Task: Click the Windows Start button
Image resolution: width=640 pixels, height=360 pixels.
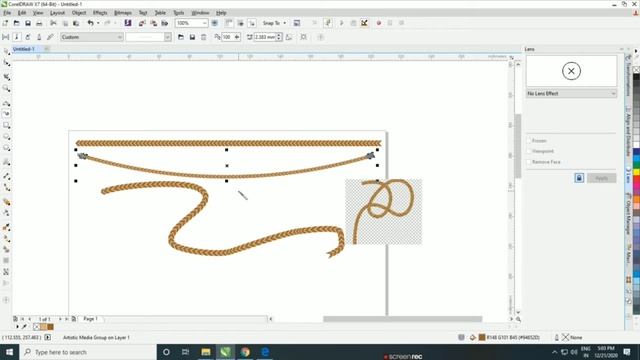Action: tap(9, 352)
